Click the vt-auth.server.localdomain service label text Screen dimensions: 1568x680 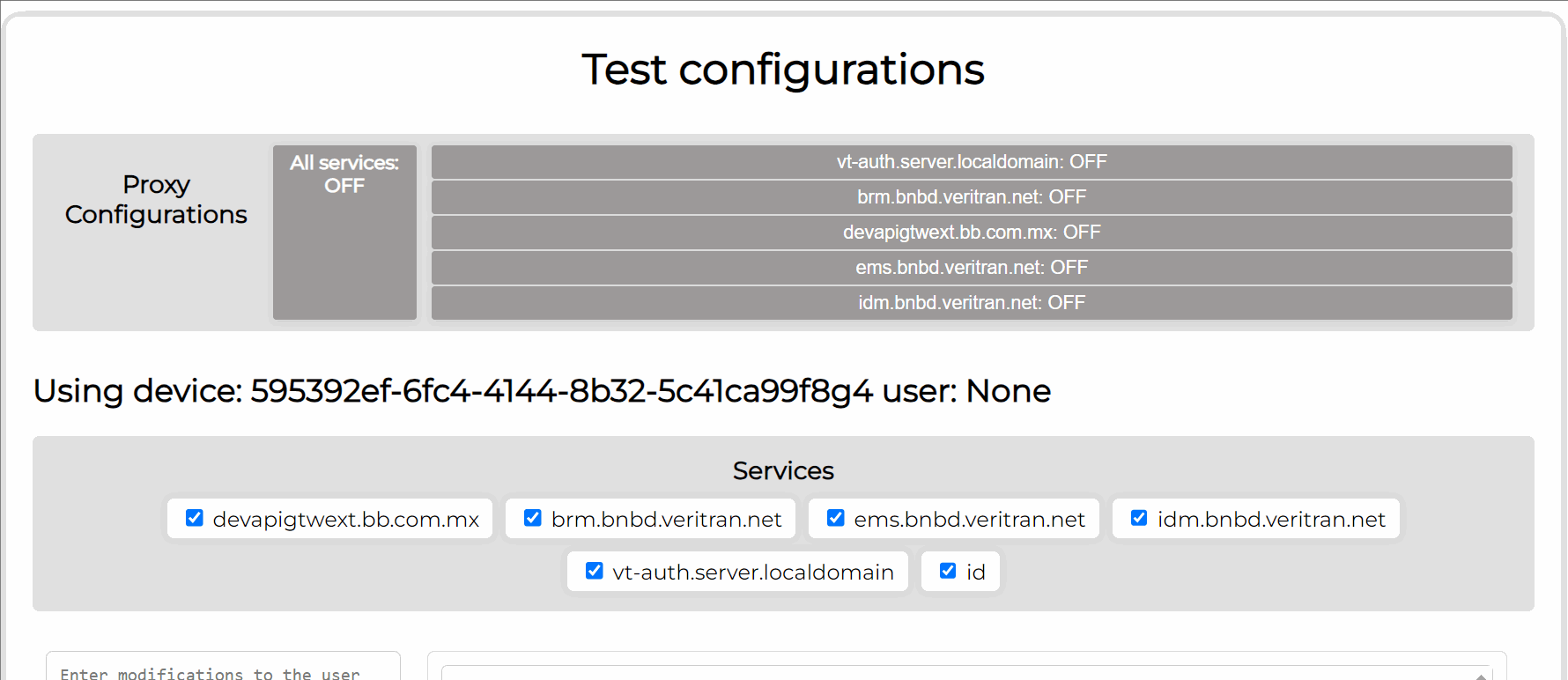pos(753,573)
